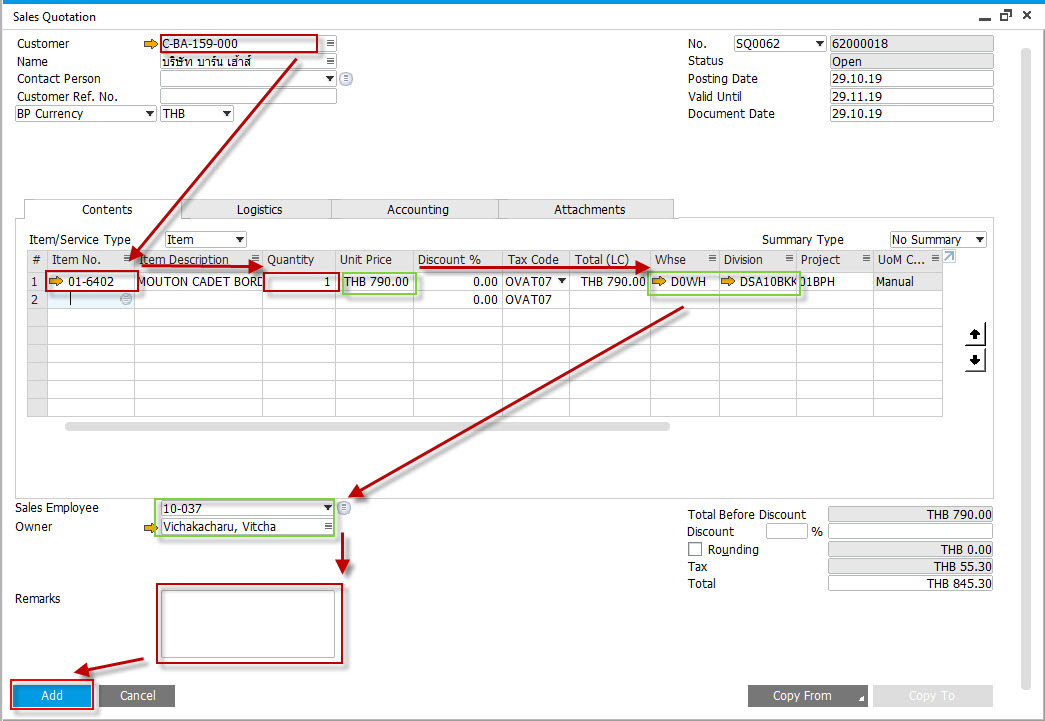The width and height of the screenshot is (1045, 721).
Task: Expand the Summary Type dropdown
Action: pos(980,239)
